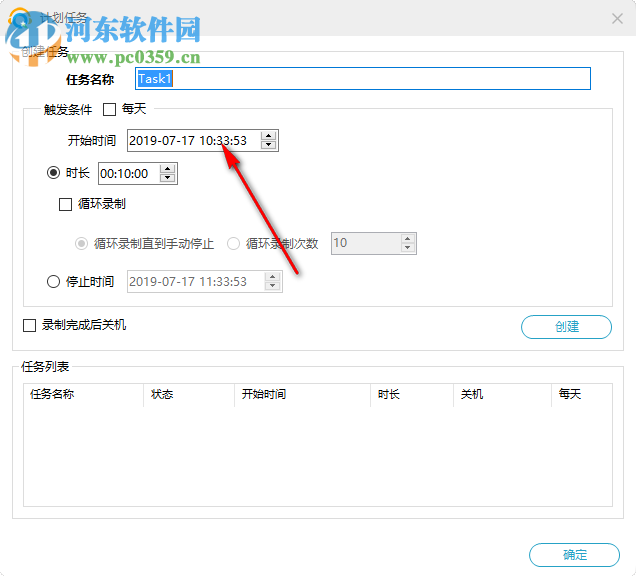Click the 状态 column header
Screen dimensions: 636x576
(189, 395)
